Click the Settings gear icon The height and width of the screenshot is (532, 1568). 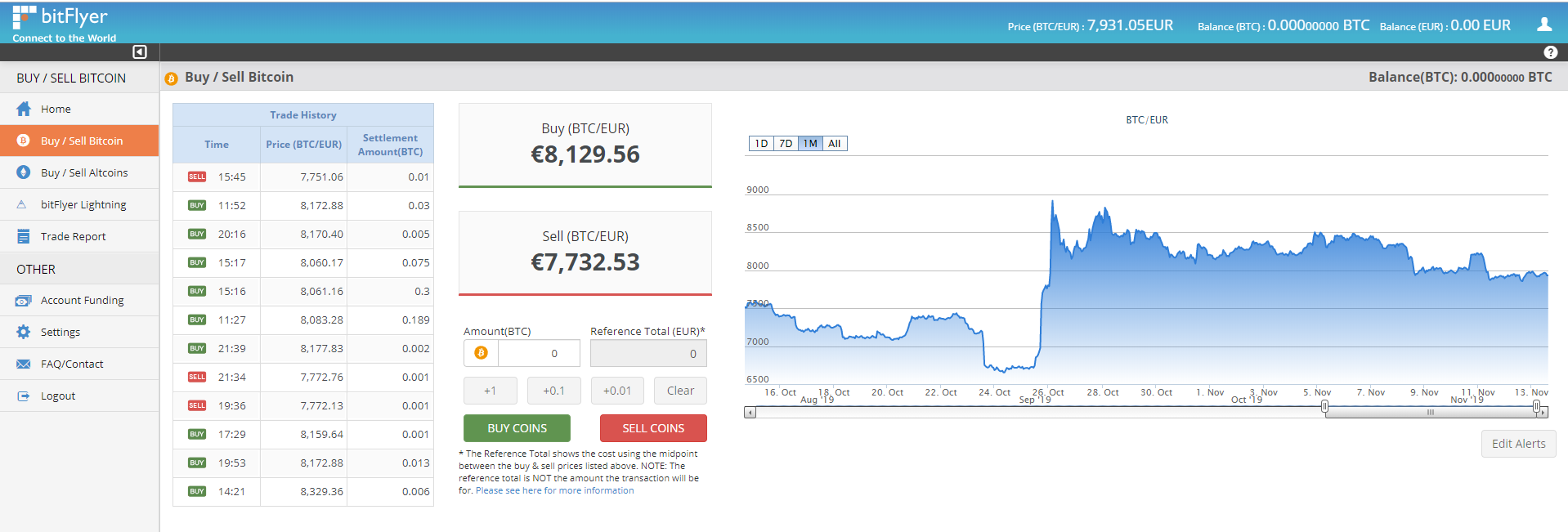click(x=24, y=332)
